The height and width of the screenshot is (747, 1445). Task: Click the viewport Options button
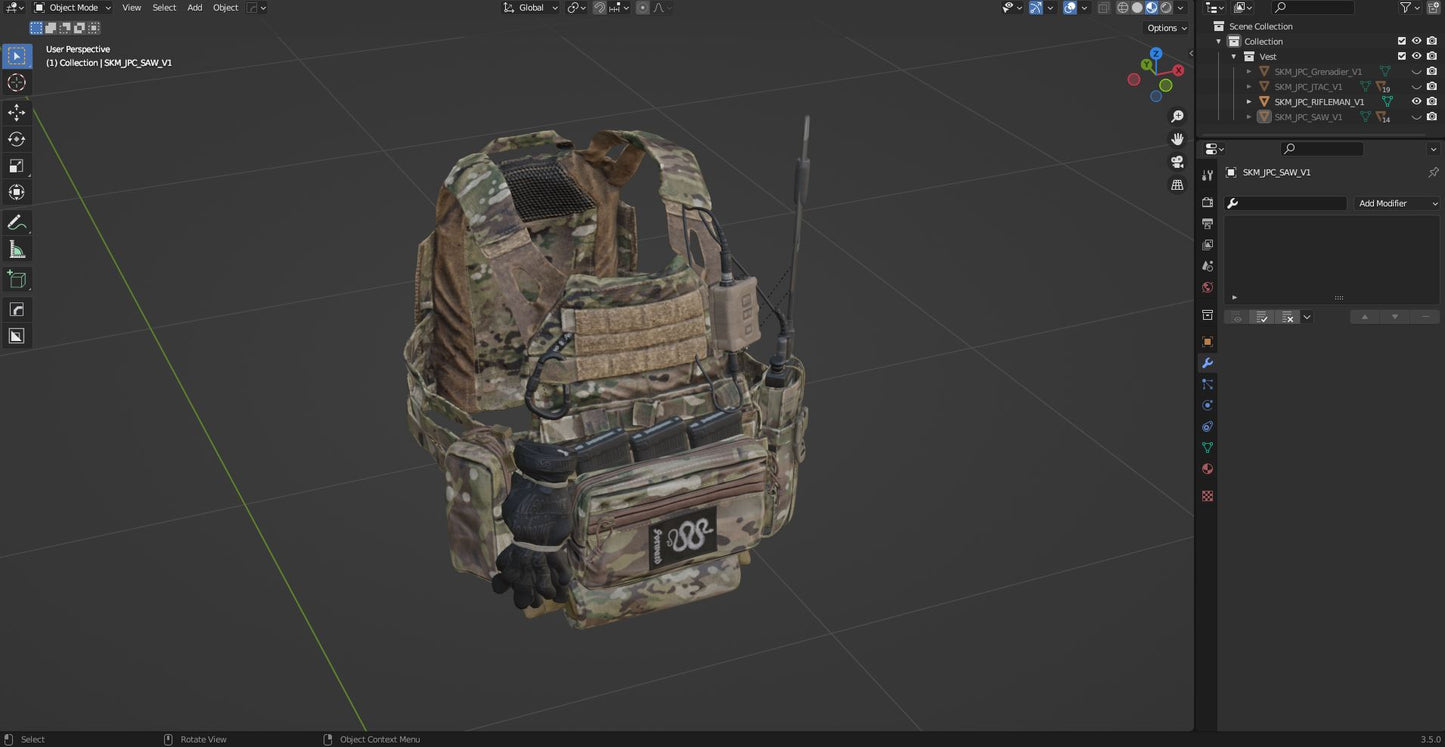[x=1166, y=28]
